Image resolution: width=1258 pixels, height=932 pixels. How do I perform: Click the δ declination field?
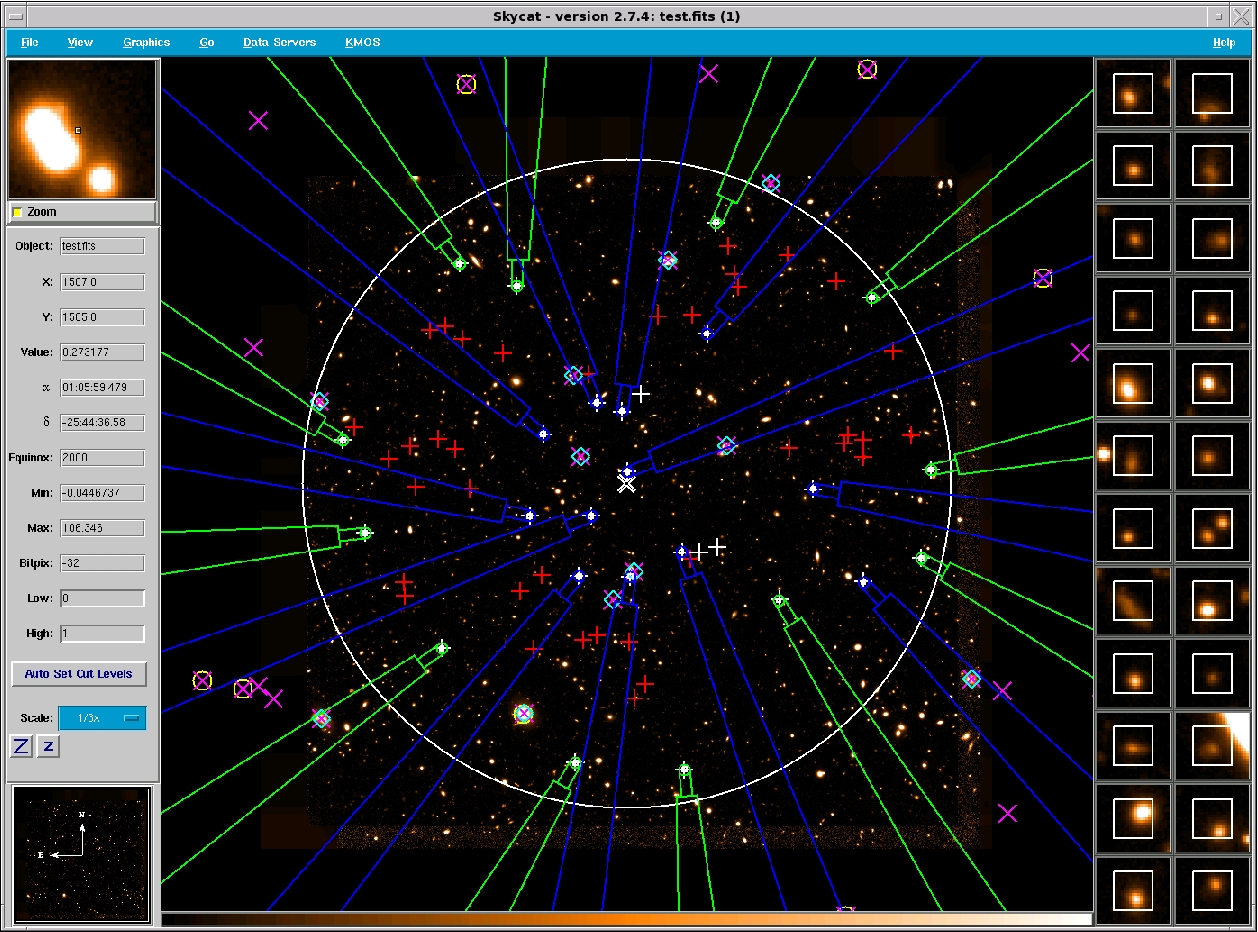click(102, 422)
